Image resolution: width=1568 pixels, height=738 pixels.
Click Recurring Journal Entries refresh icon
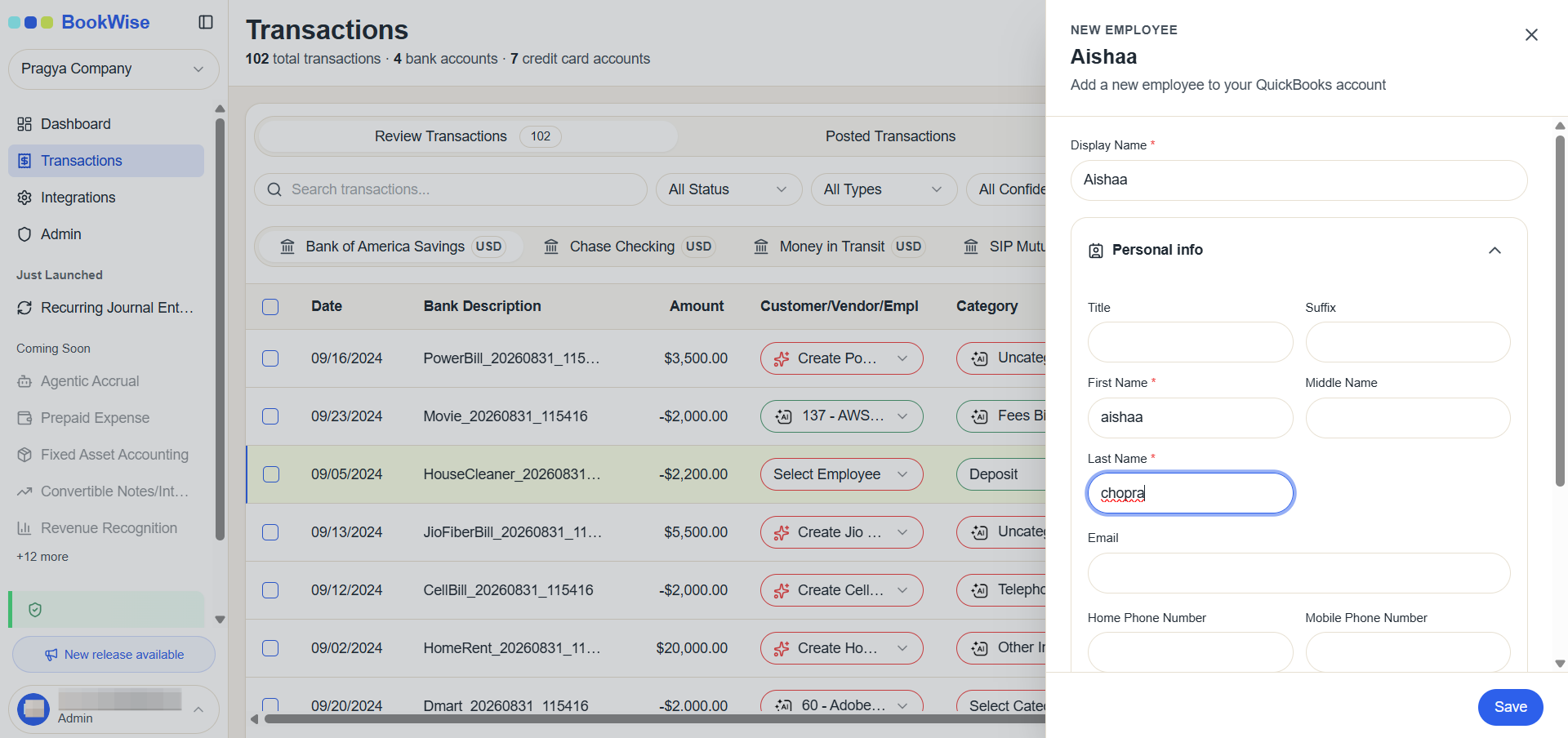pos(24,308)
